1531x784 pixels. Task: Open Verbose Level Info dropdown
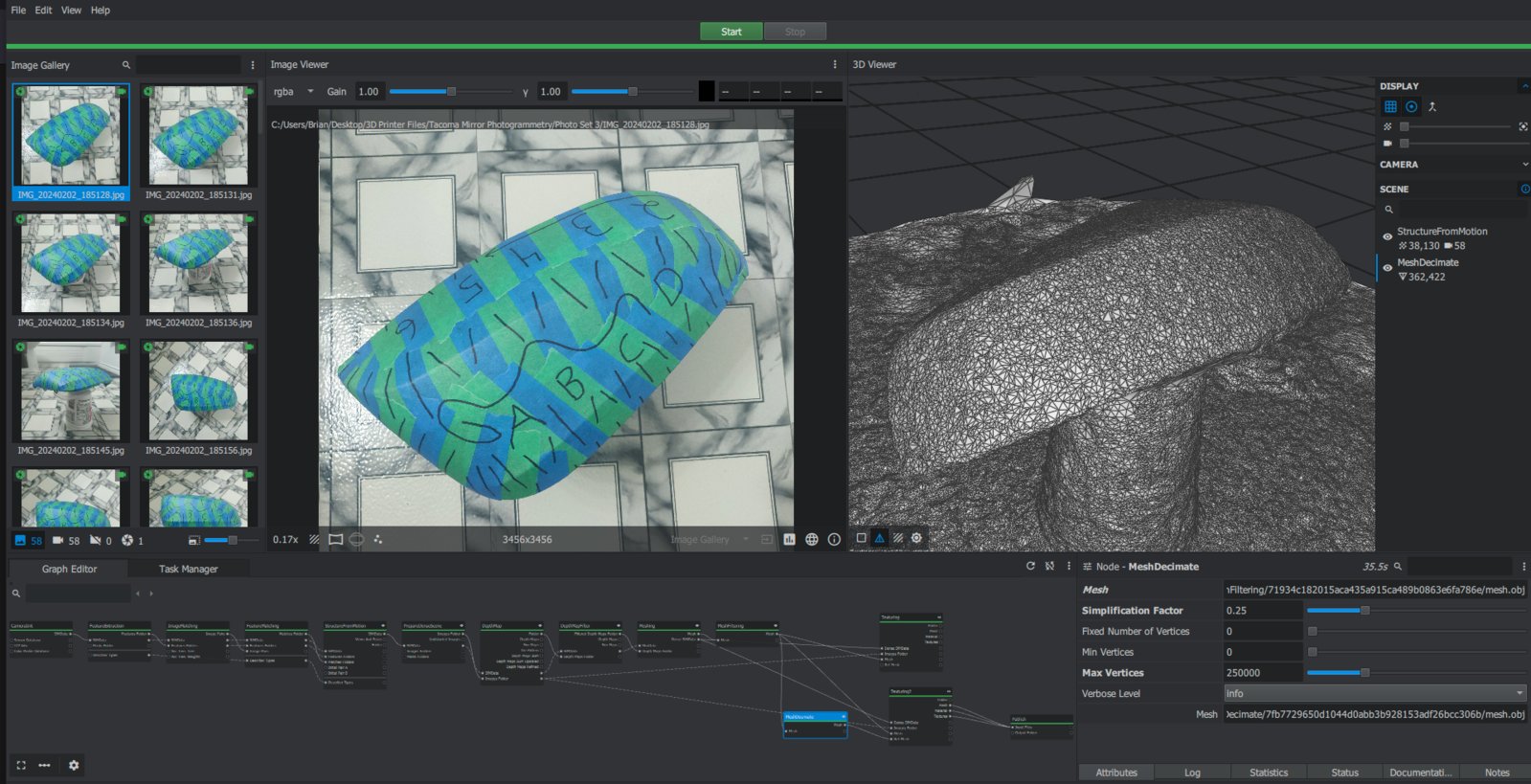click(1375, 693)
